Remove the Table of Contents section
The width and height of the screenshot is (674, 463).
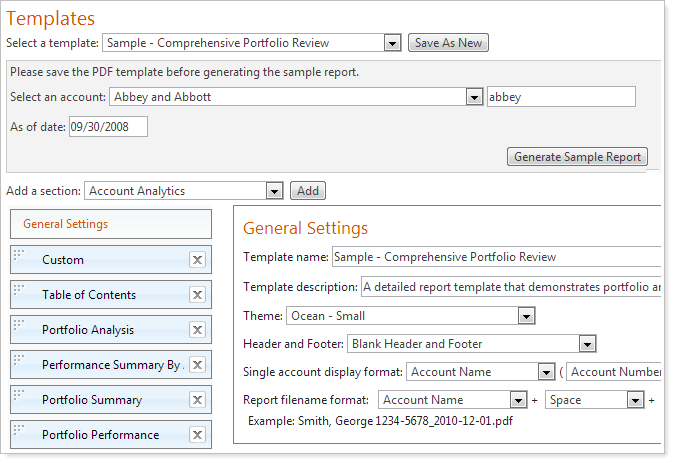tap(197, 295)
